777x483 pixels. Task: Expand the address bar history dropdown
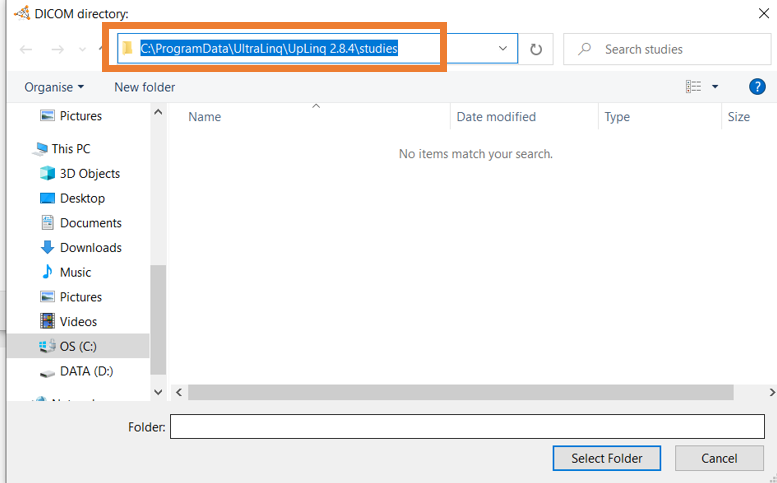pyautogui.click(x=503, y=49)
